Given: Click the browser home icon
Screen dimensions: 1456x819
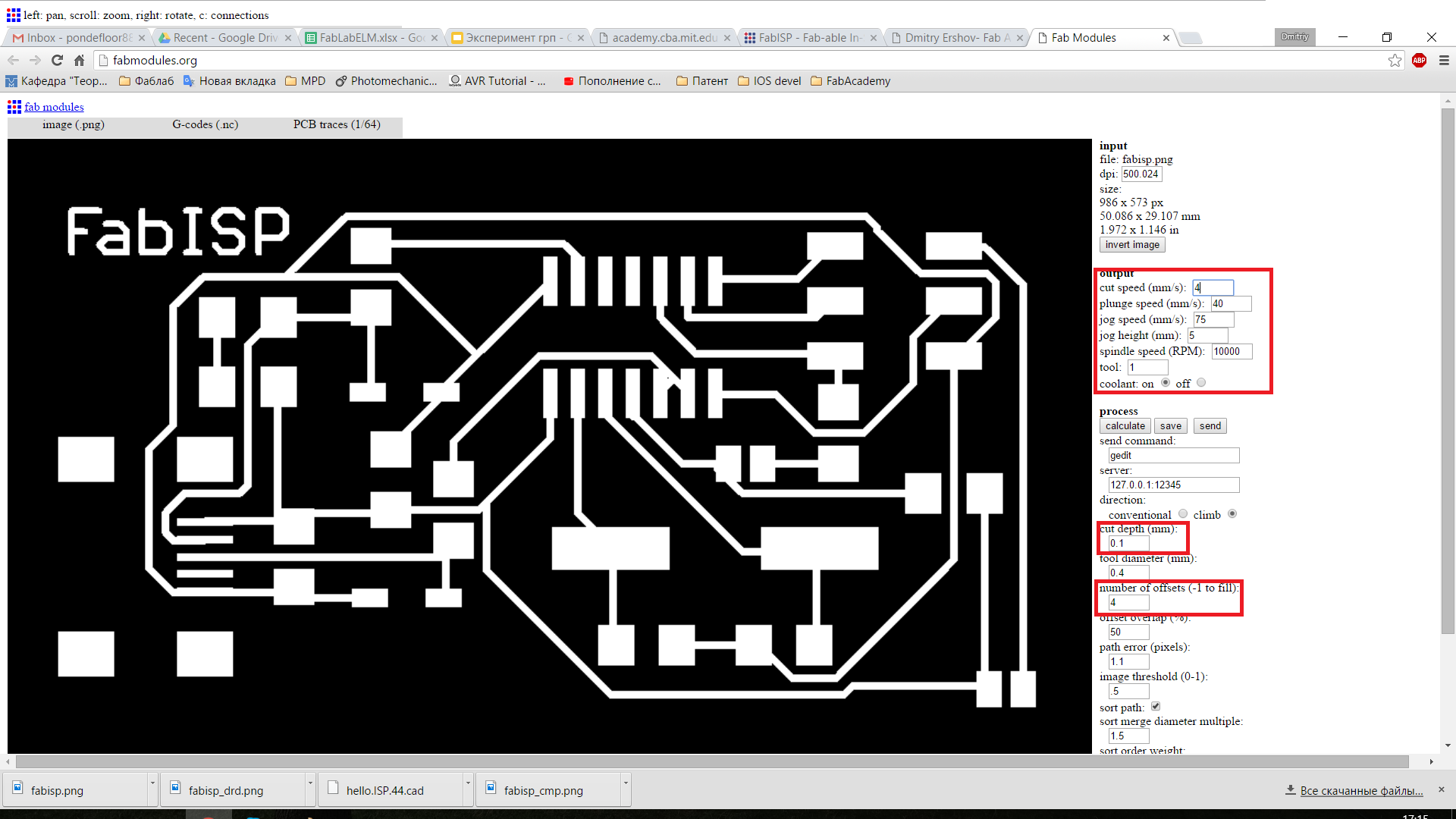Looking at the screenshot, I should pyautogui.click(x=79, y=60).
